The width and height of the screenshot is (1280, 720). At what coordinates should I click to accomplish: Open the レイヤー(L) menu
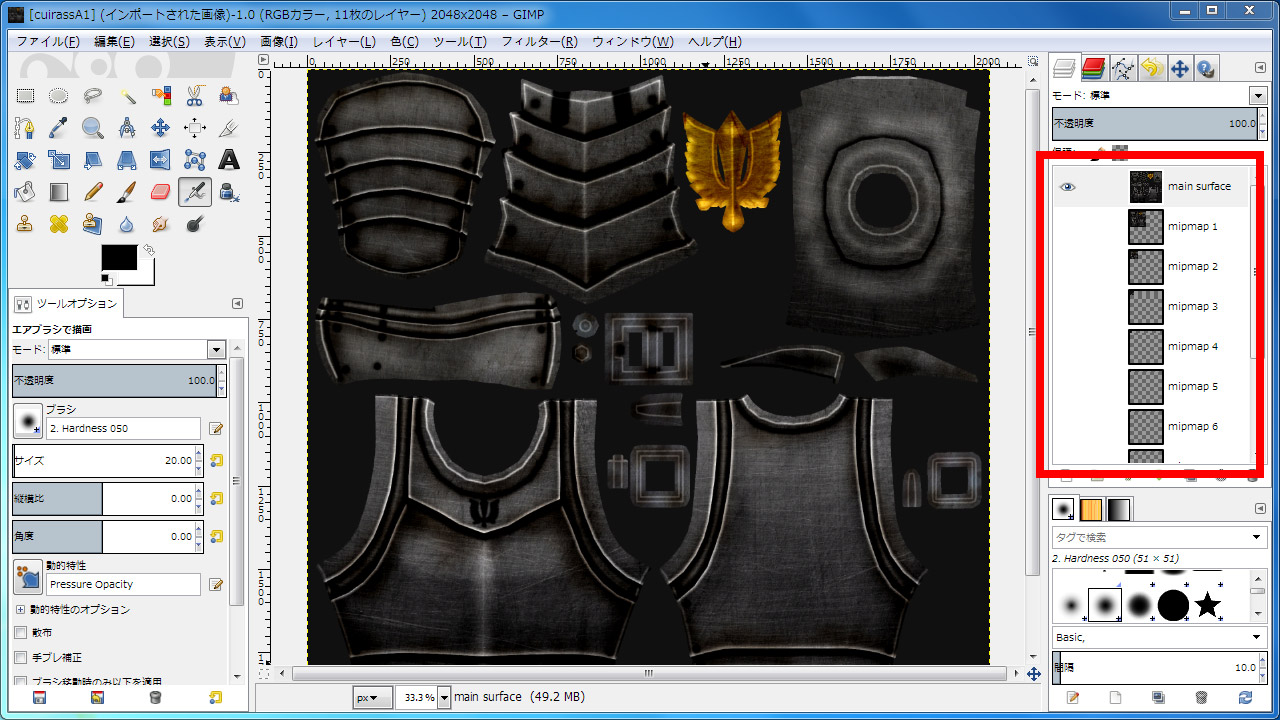344,42
